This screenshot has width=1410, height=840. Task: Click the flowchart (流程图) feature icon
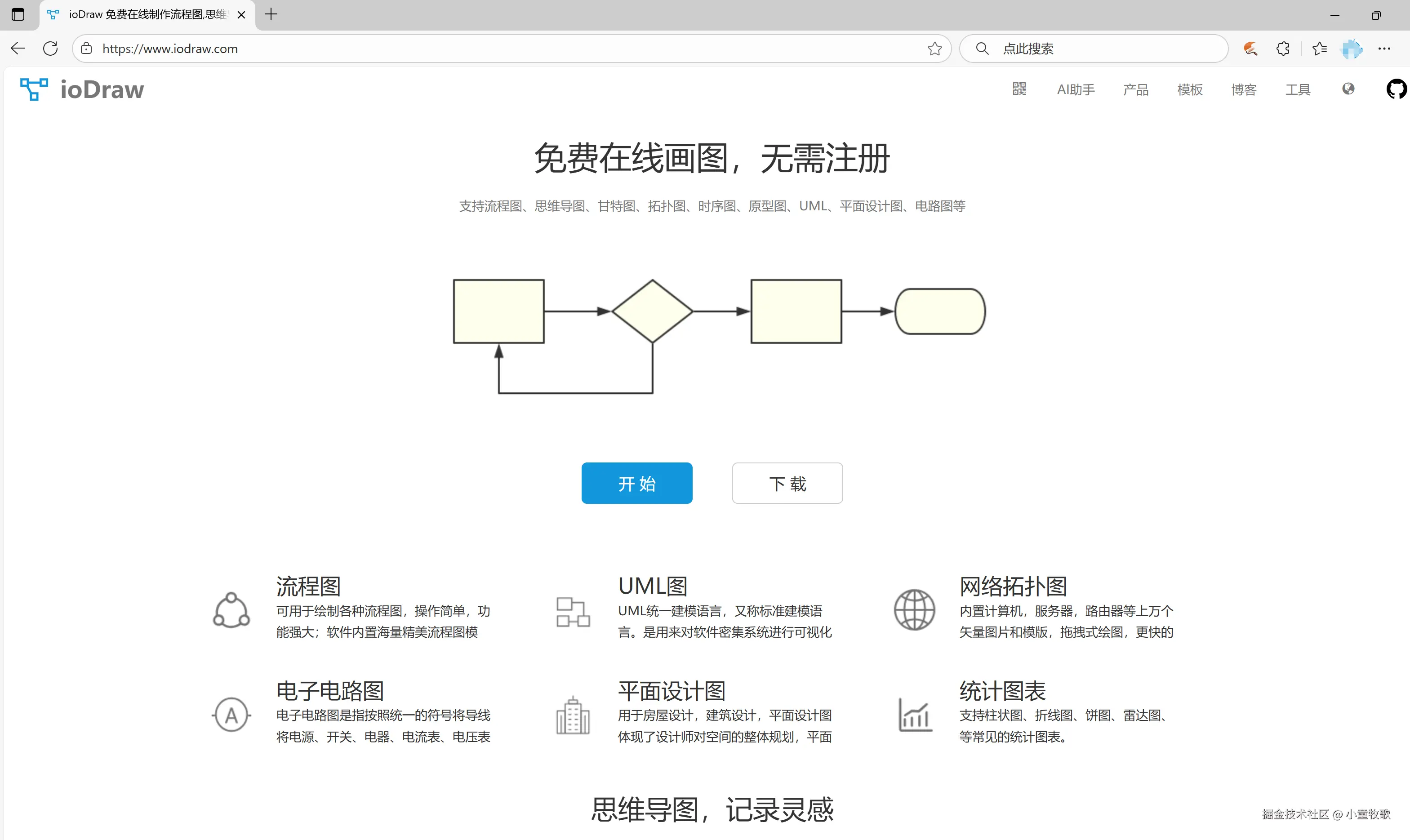click(231, 609)
